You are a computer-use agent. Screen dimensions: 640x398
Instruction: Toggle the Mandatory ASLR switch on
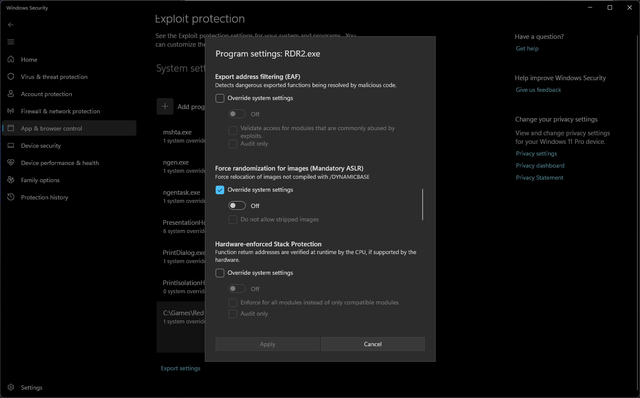[237, 205]
